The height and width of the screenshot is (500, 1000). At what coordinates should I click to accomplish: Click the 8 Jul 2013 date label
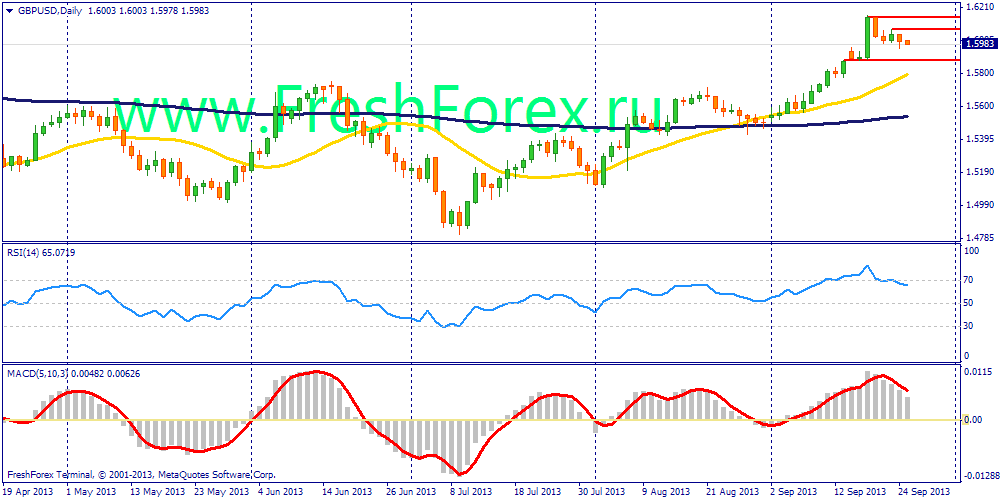(x=471, y=492)
